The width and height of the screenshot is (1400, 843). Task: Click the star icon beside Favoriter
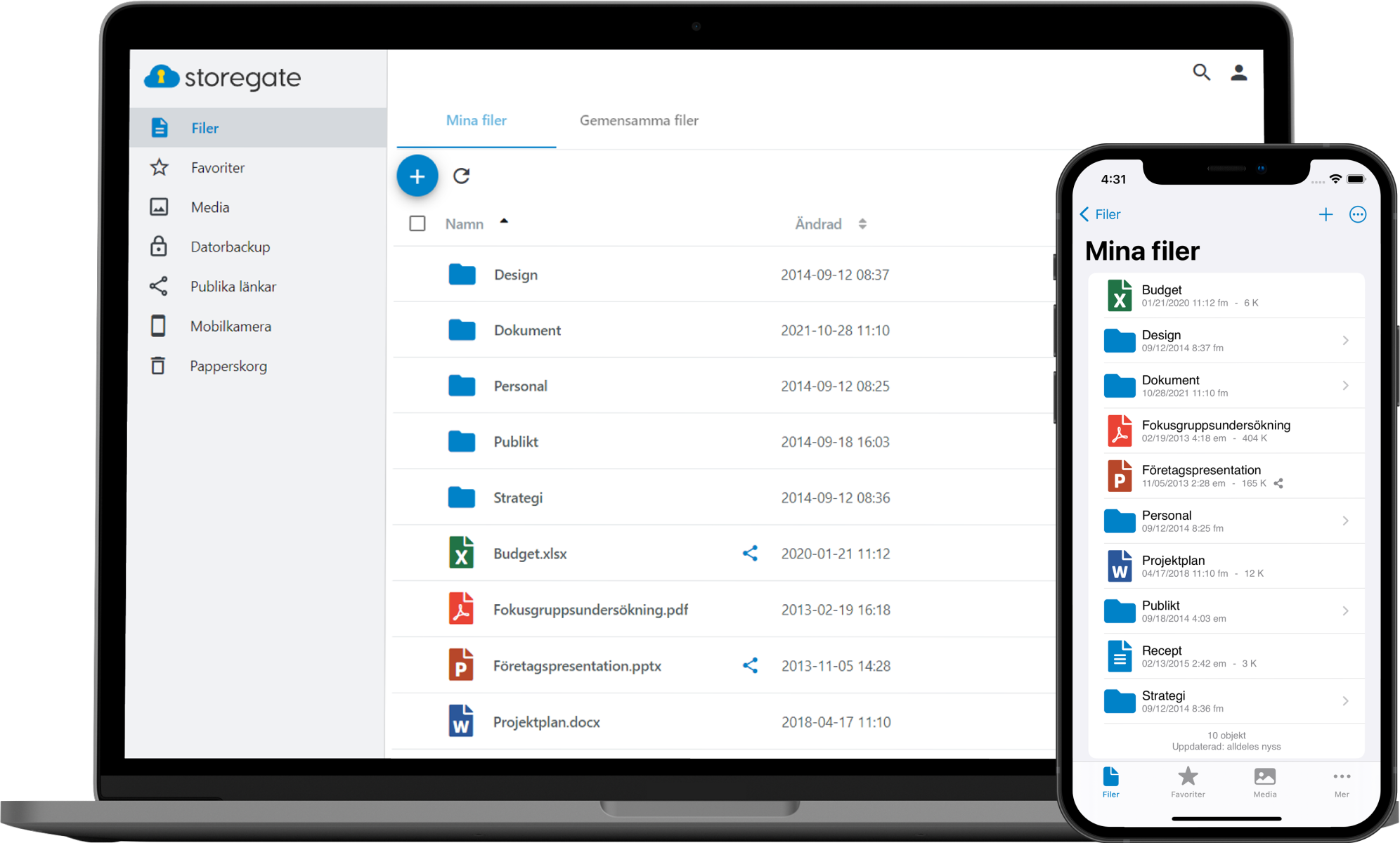click(x=160, y=167)
